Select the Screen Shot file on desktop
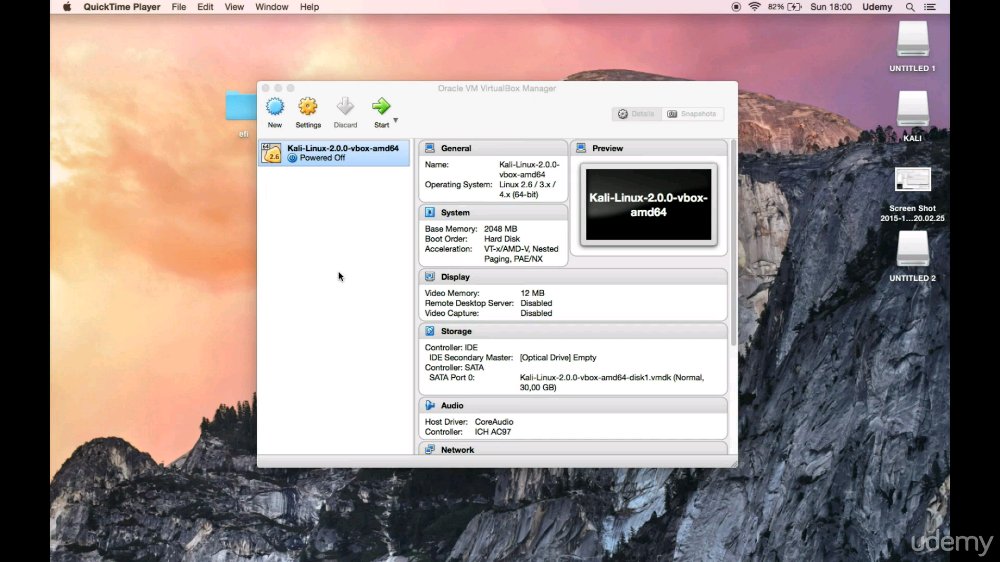Screen dimensions: 1000x562 (913, 180)
